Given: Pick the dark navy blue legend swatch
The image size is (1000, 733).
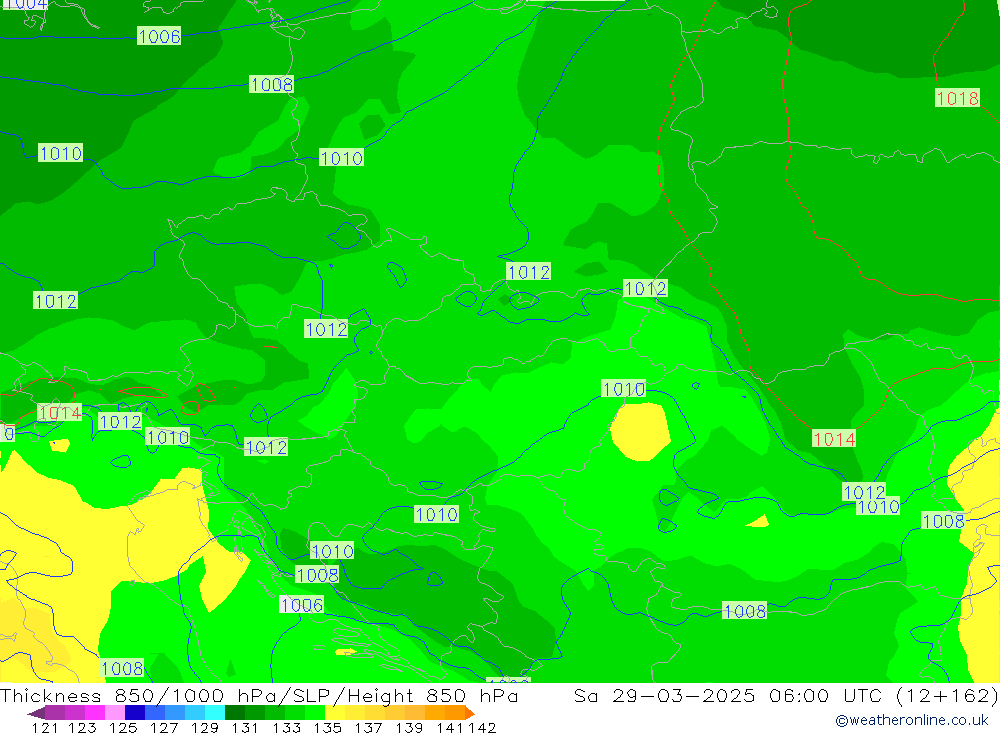Looking at the screenshot, I should [x=135, y=713].
